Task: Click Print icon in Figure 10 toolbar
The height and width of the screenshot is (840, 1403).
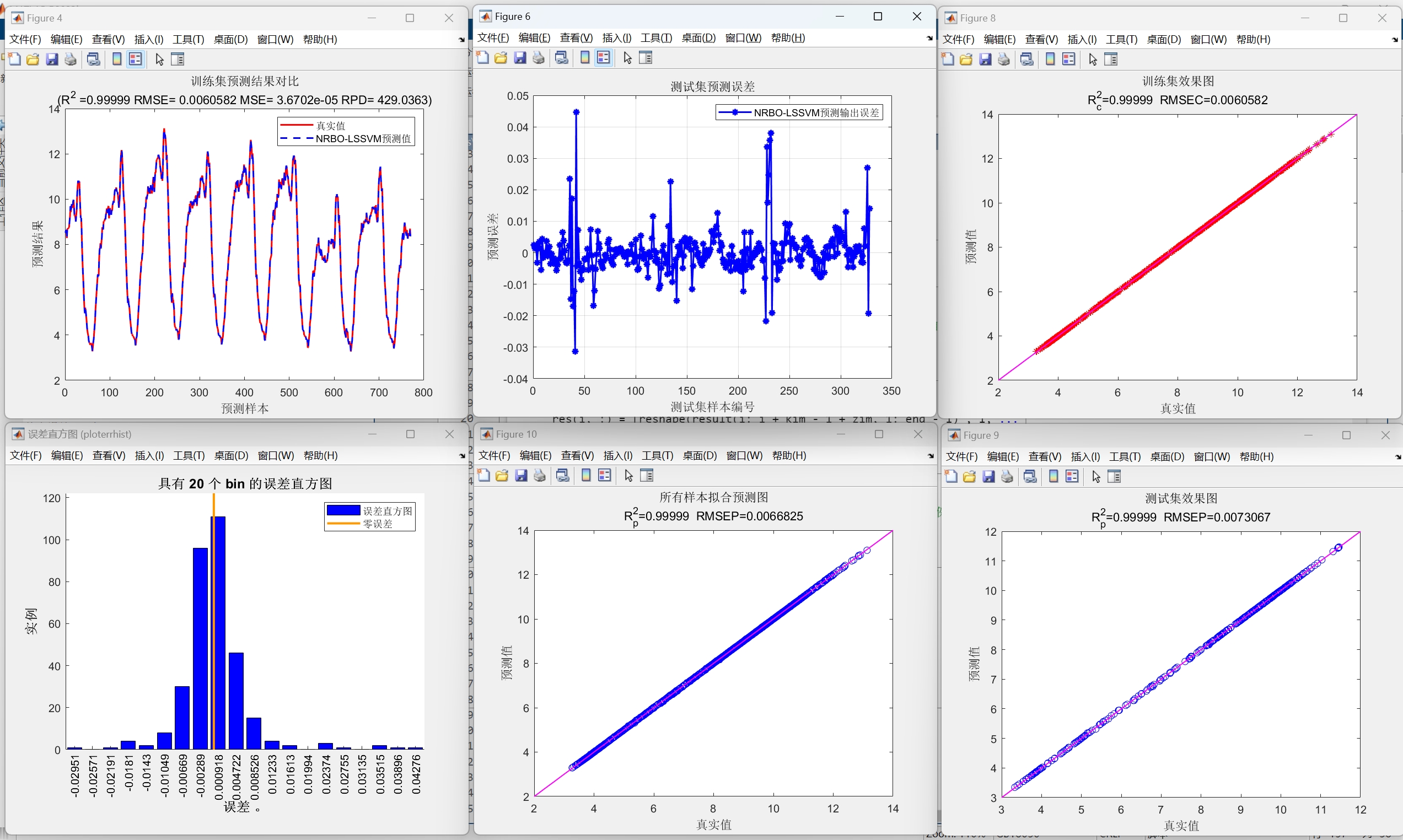Action: (x=539, y=476)
